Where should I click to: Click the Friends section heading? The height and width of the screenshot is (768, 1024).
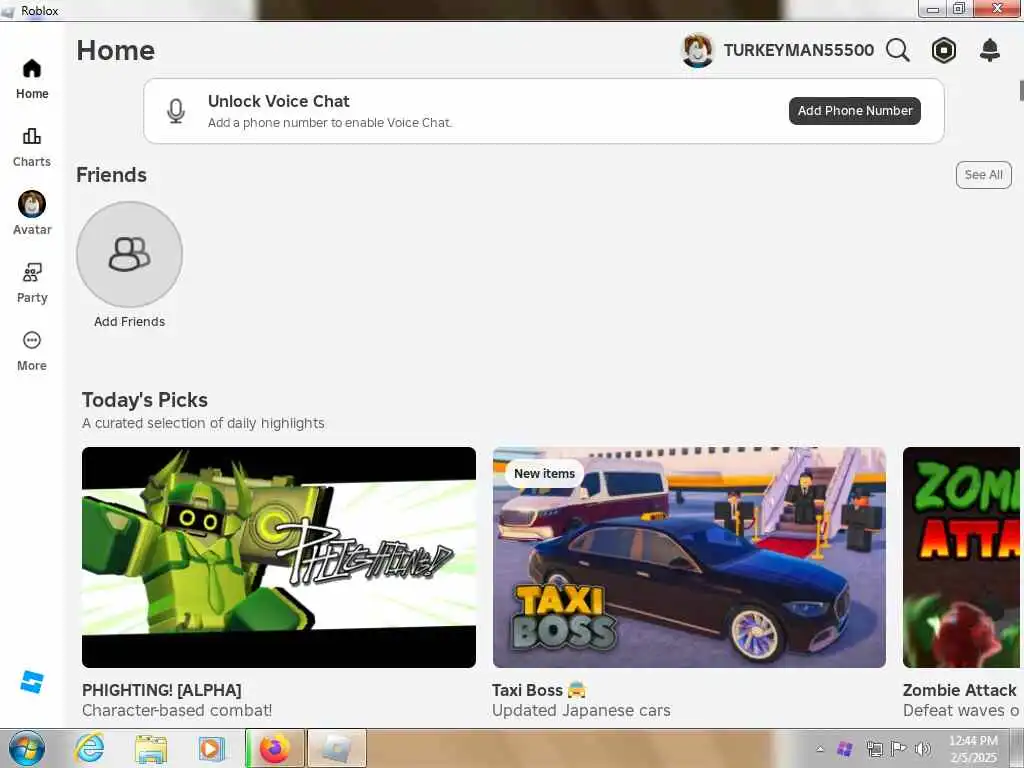pyautogui.click(x=112, y=175)
